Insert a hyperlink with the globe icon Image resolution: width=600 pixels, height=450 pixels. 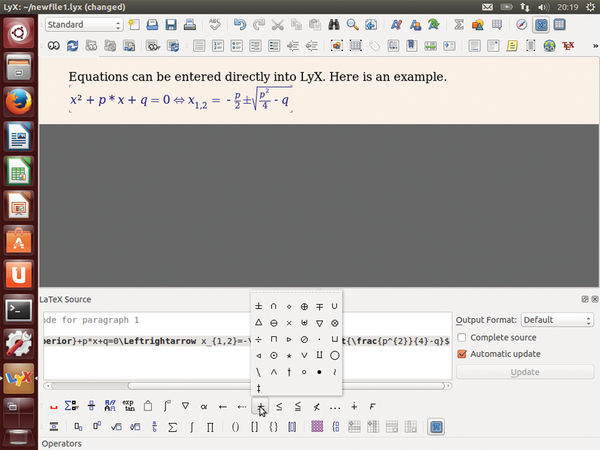(x=549, y=46)
